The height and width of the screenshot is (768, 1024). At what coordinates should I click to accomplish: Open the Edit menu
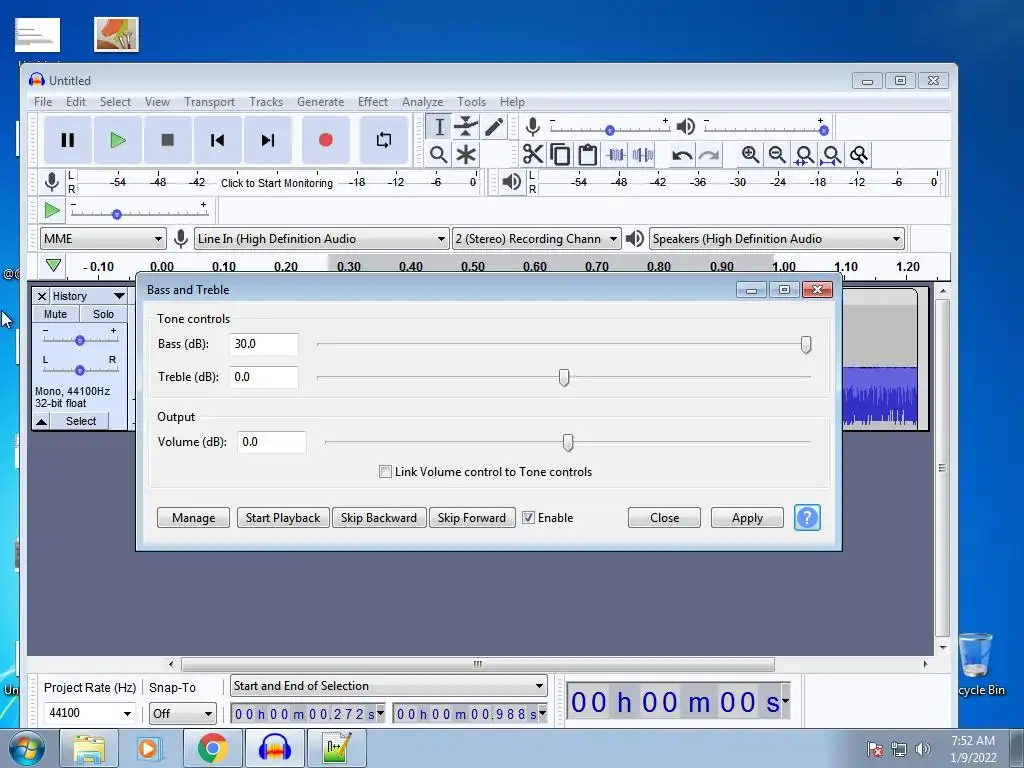76,102
